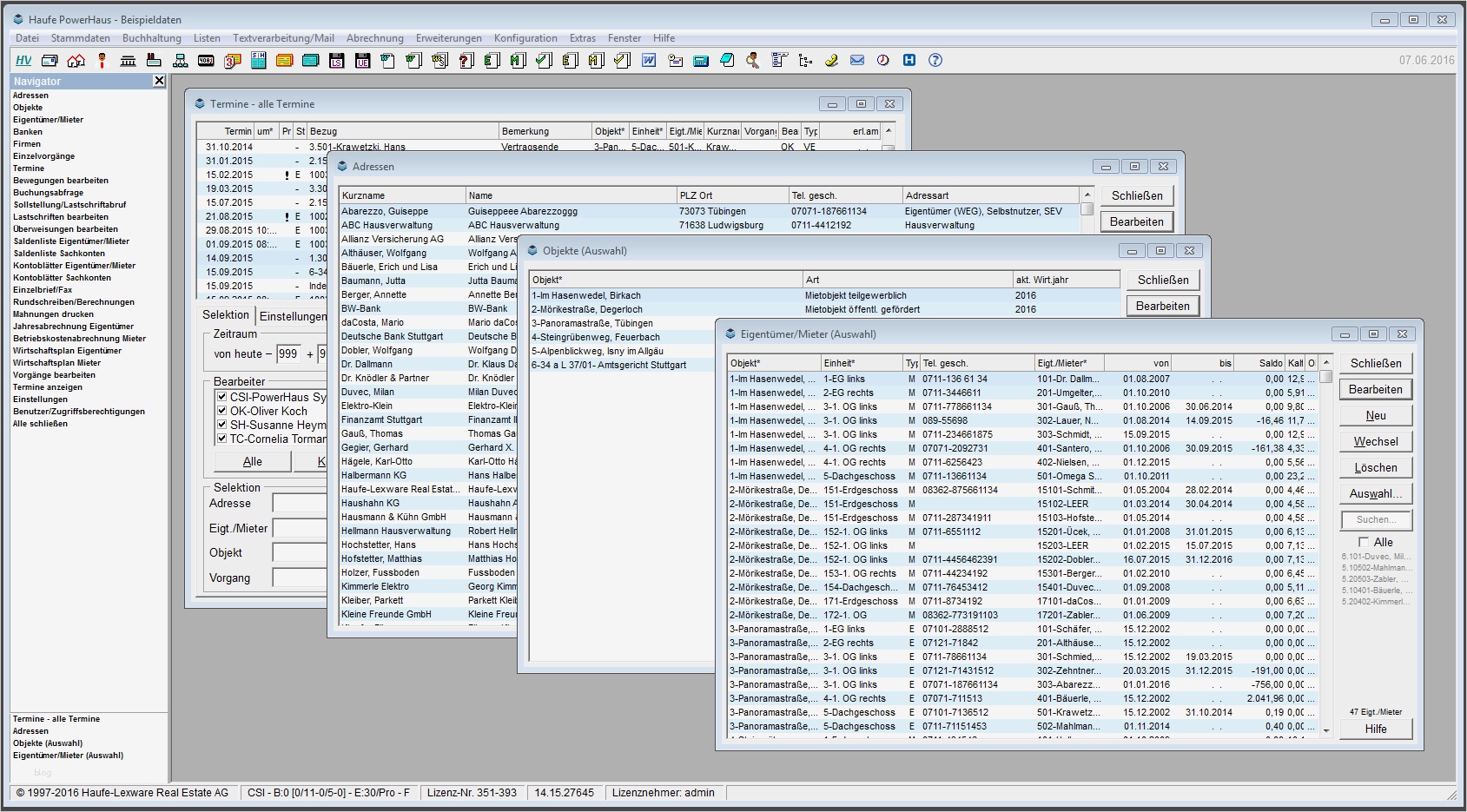
Task: Click the yellow telephone toolbar icon
Action: 831,60
